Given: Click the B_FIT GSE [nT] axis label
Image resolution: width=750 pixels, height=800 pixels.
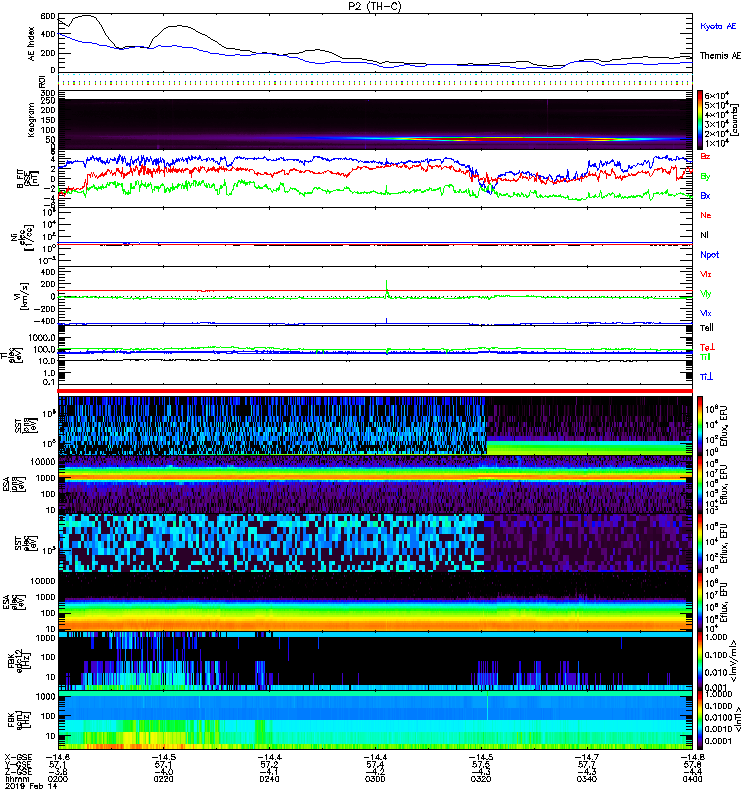Looking at the screenshot, I should point(30,178).
